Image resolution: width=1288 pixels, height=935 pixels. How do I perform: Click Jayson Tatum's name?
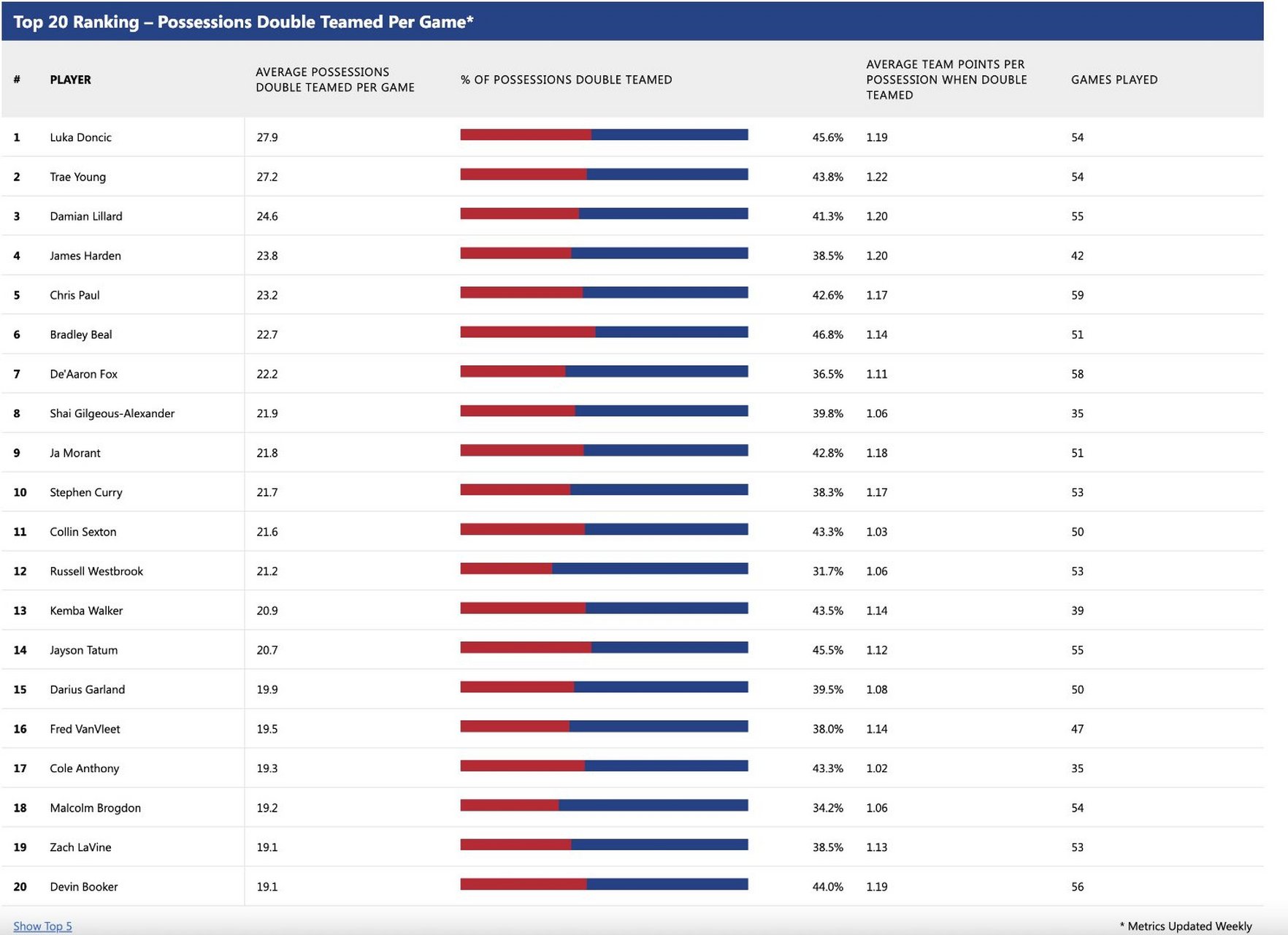[84, 650]
